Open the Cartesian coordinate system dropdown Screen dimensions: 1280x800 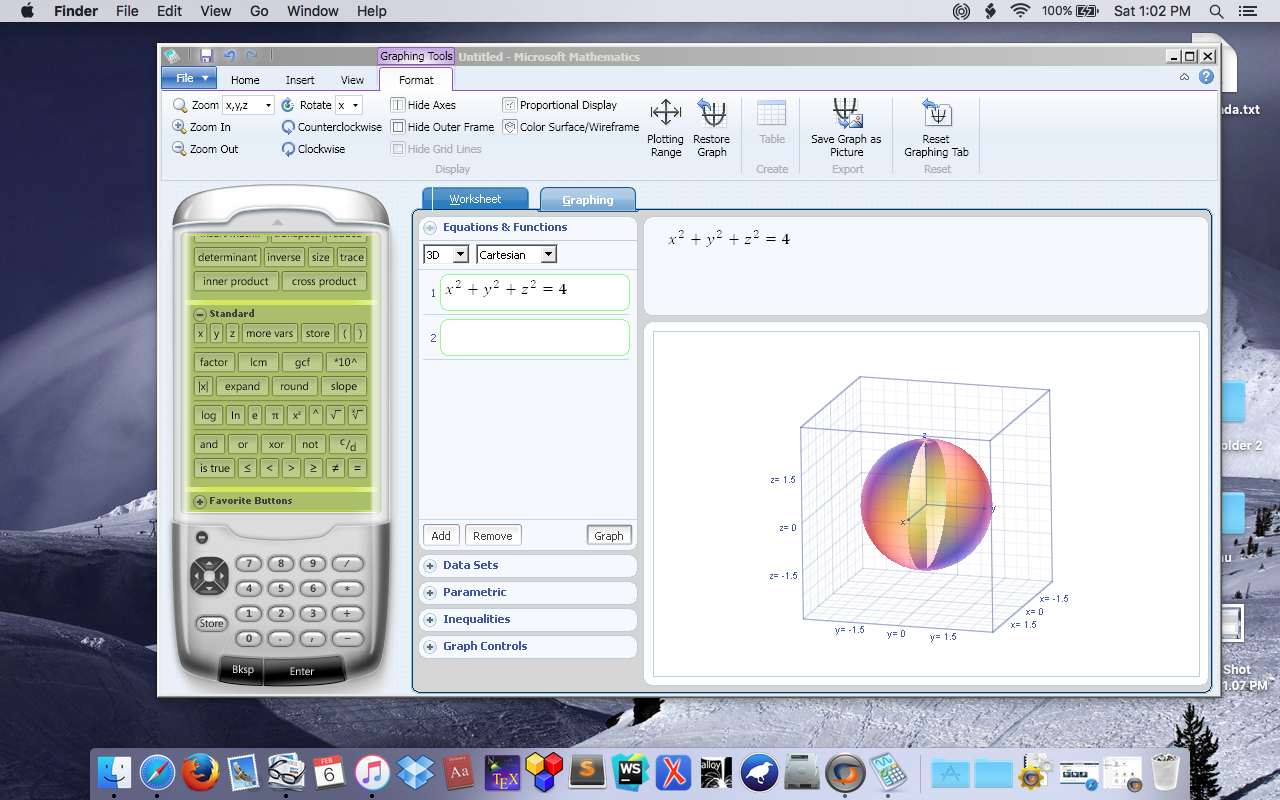[x=516, y=254]
